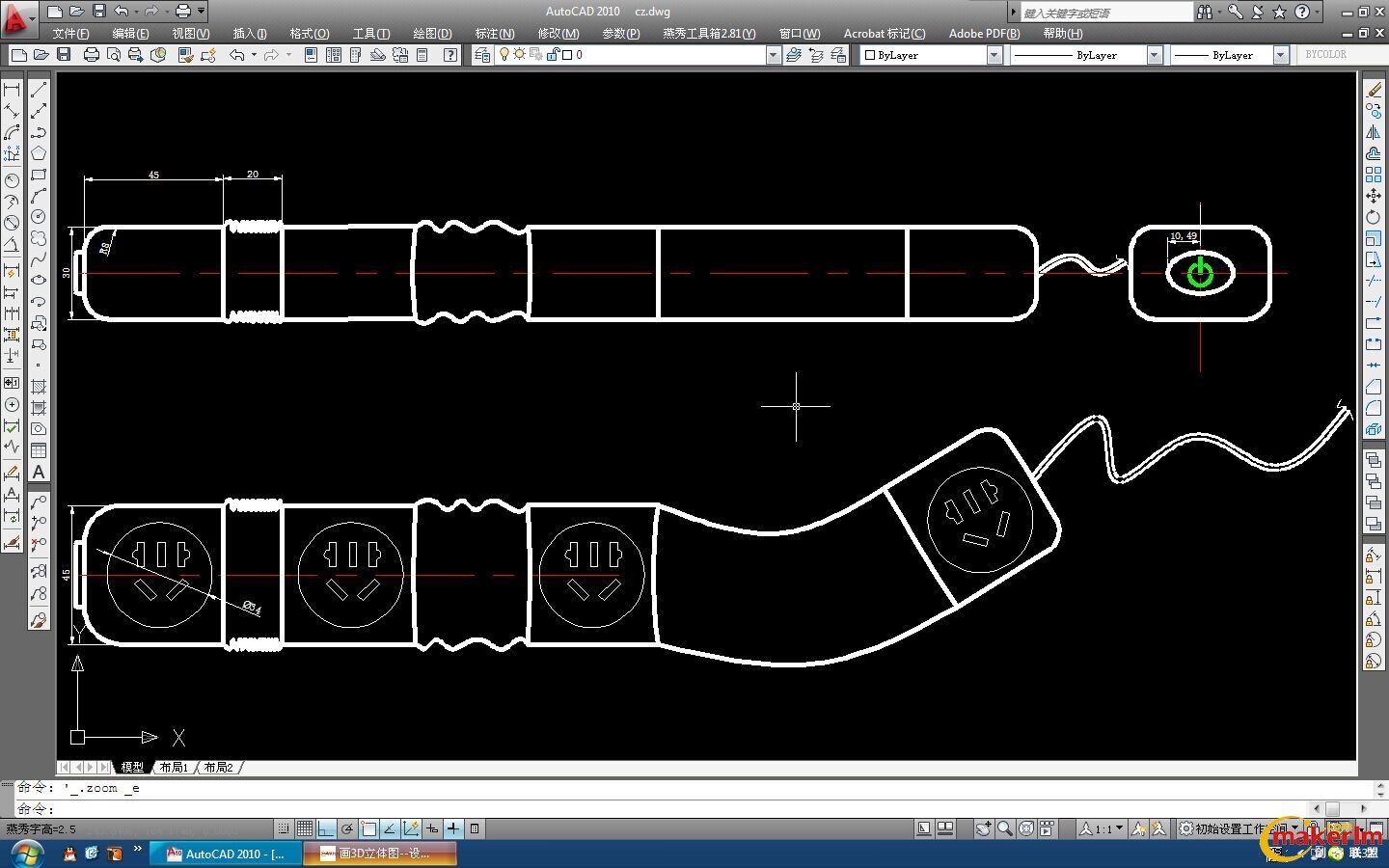1389x868 pixels.
Task: Expand the layer name dropdown list
Action: pyautogui.click(x=773, y=55)
